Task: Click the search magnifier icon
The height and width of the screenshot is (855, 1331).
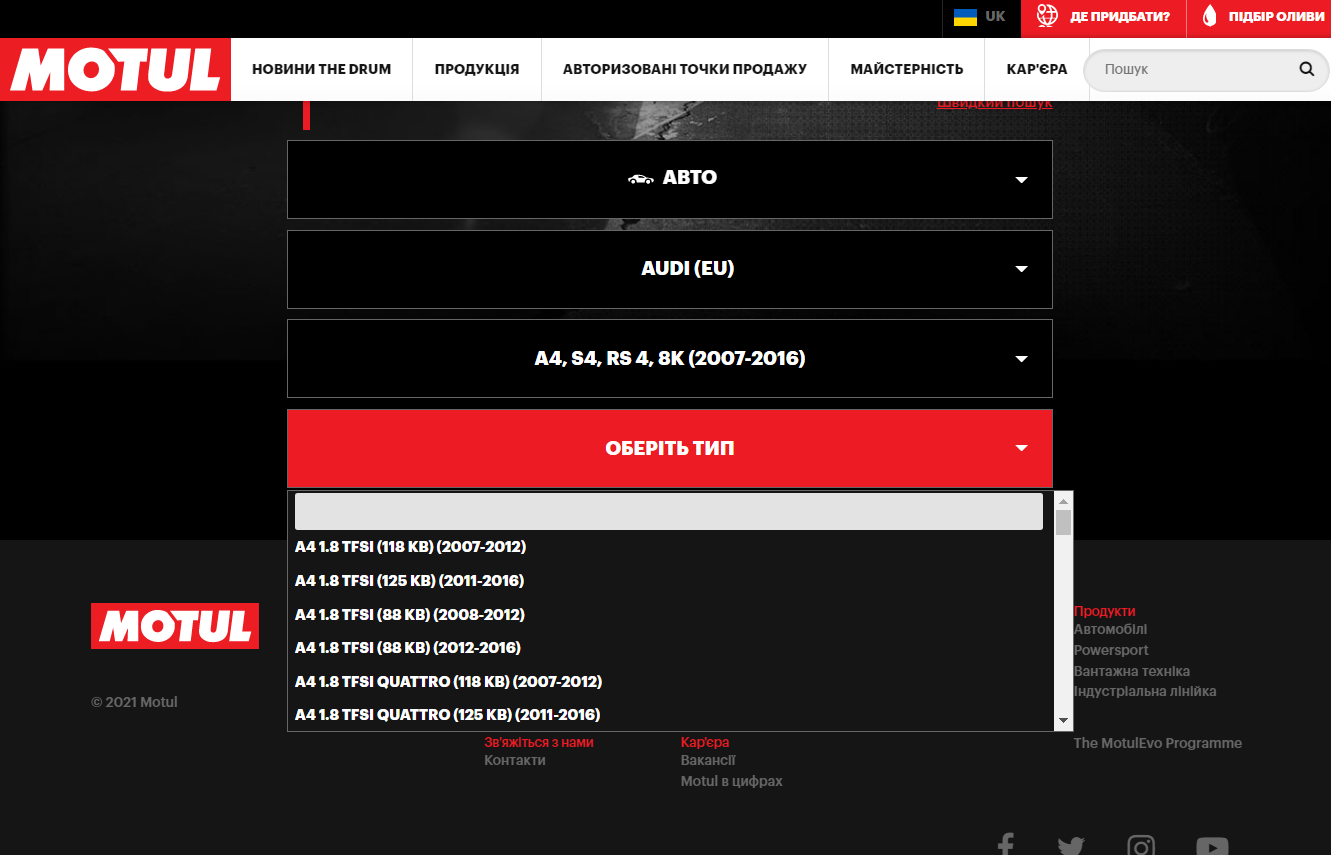Action: (x=1306, y=69)
